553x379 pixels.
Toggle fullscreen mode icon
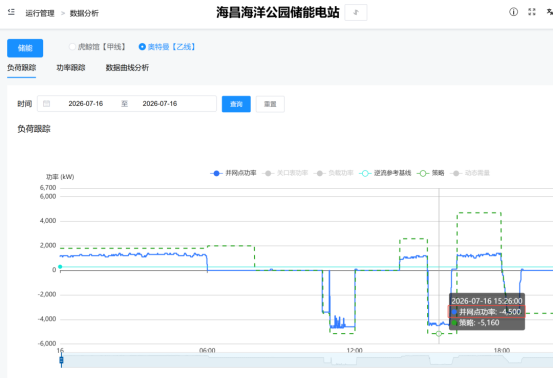click(531, 12)
